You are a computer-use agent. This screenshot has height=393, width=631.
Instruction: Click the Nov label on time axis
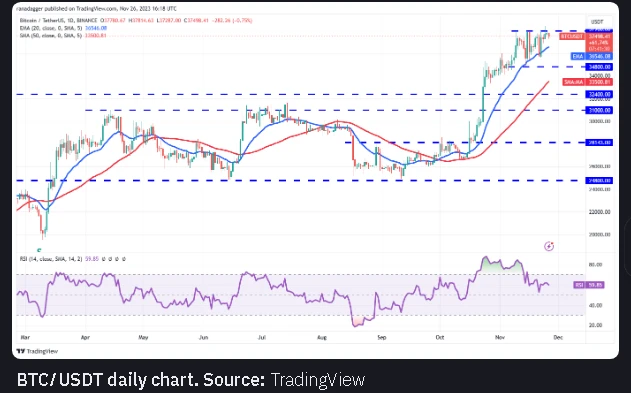[x=500, y=337]
